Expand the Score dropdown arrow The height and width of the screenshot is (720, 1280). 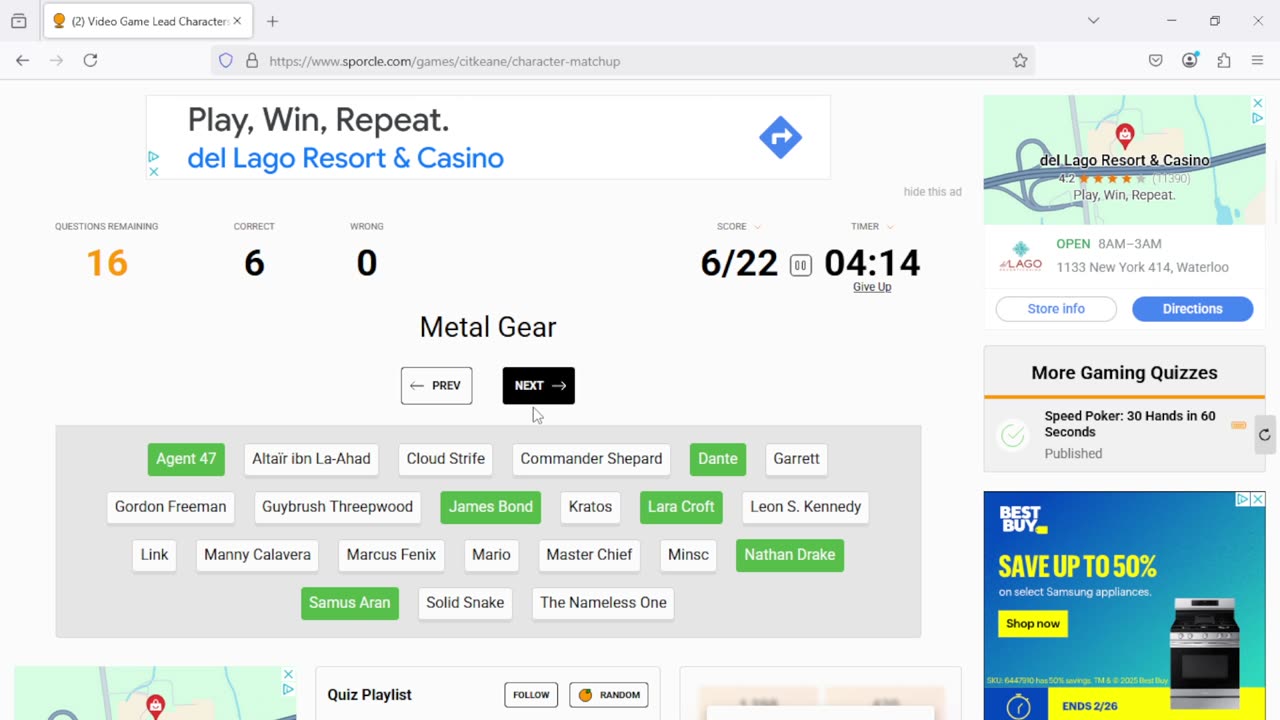757,227
